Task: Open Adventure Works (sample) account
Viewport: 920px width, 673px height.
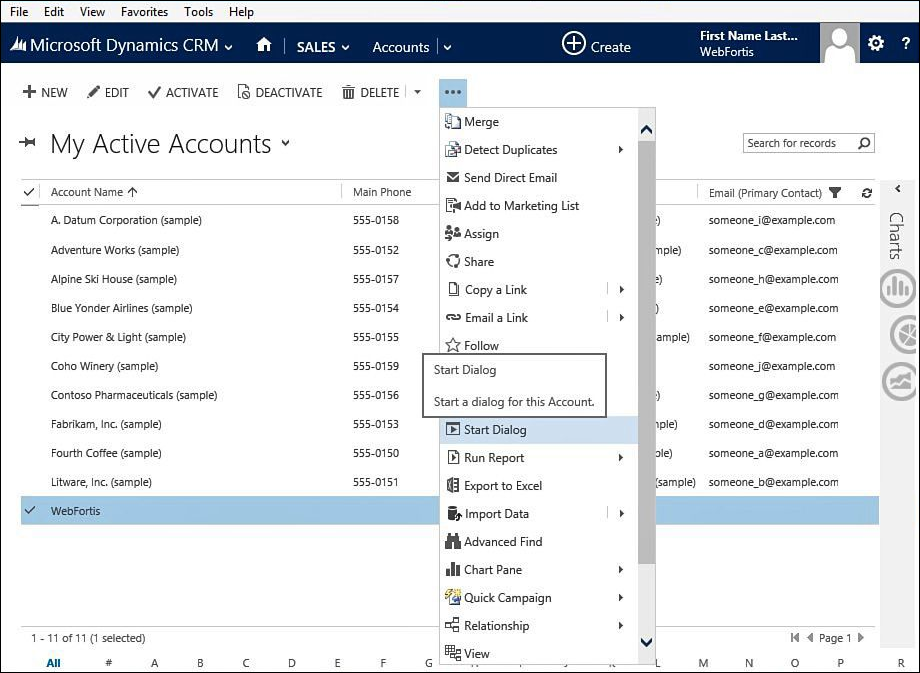Action: (x=115, y=250)
